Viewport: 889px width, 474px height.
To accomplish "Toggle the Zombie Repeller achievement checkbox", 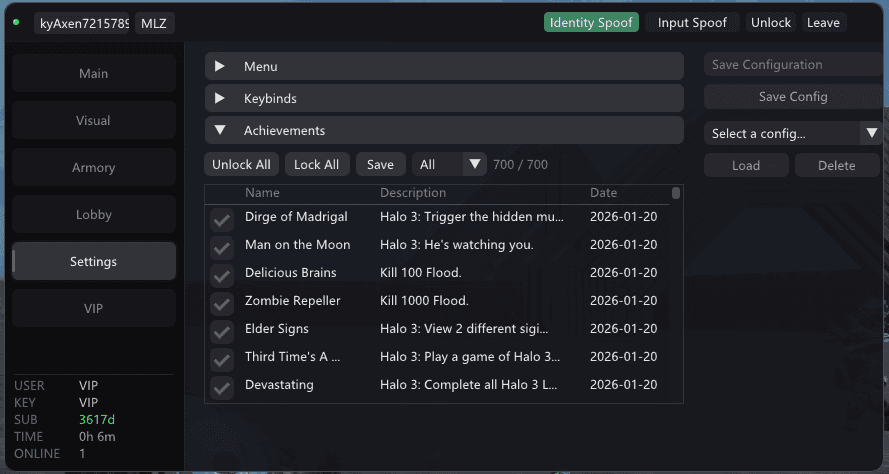I will (222, 304).
